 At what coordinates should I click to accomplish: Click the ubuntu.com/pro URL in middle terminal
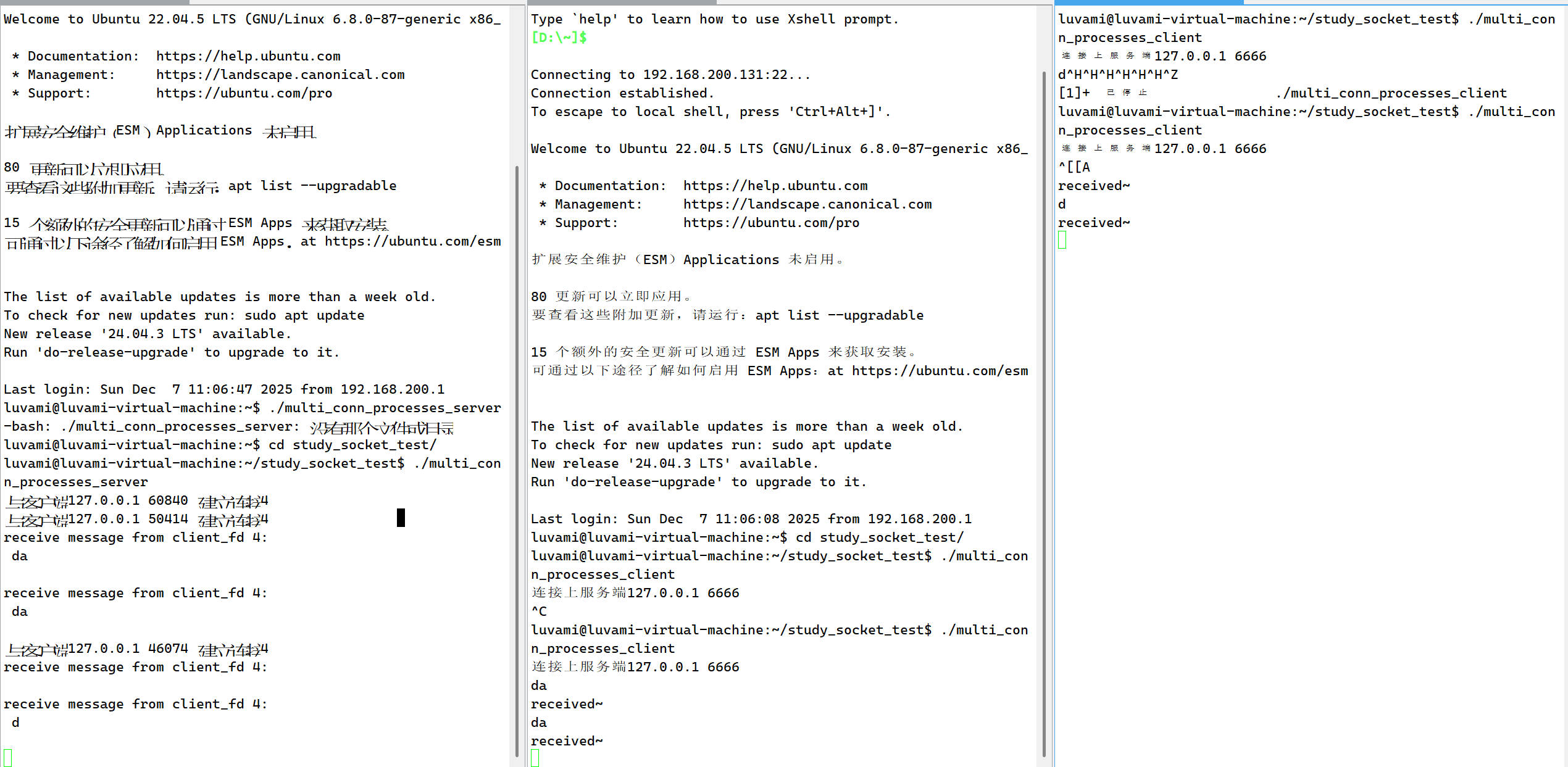click(x=771, y=223)
